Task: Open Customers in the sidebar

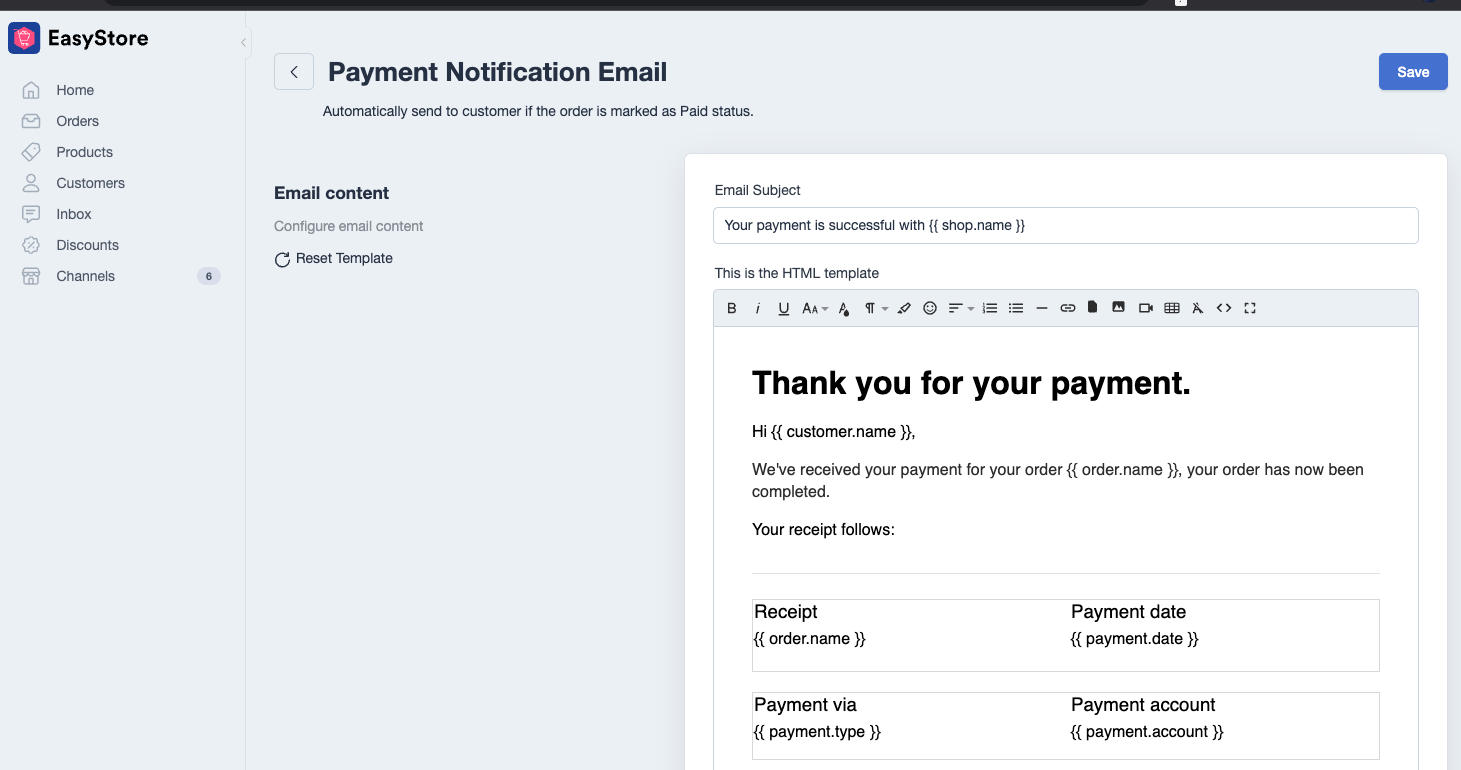Action: click(x=90, y=183)
